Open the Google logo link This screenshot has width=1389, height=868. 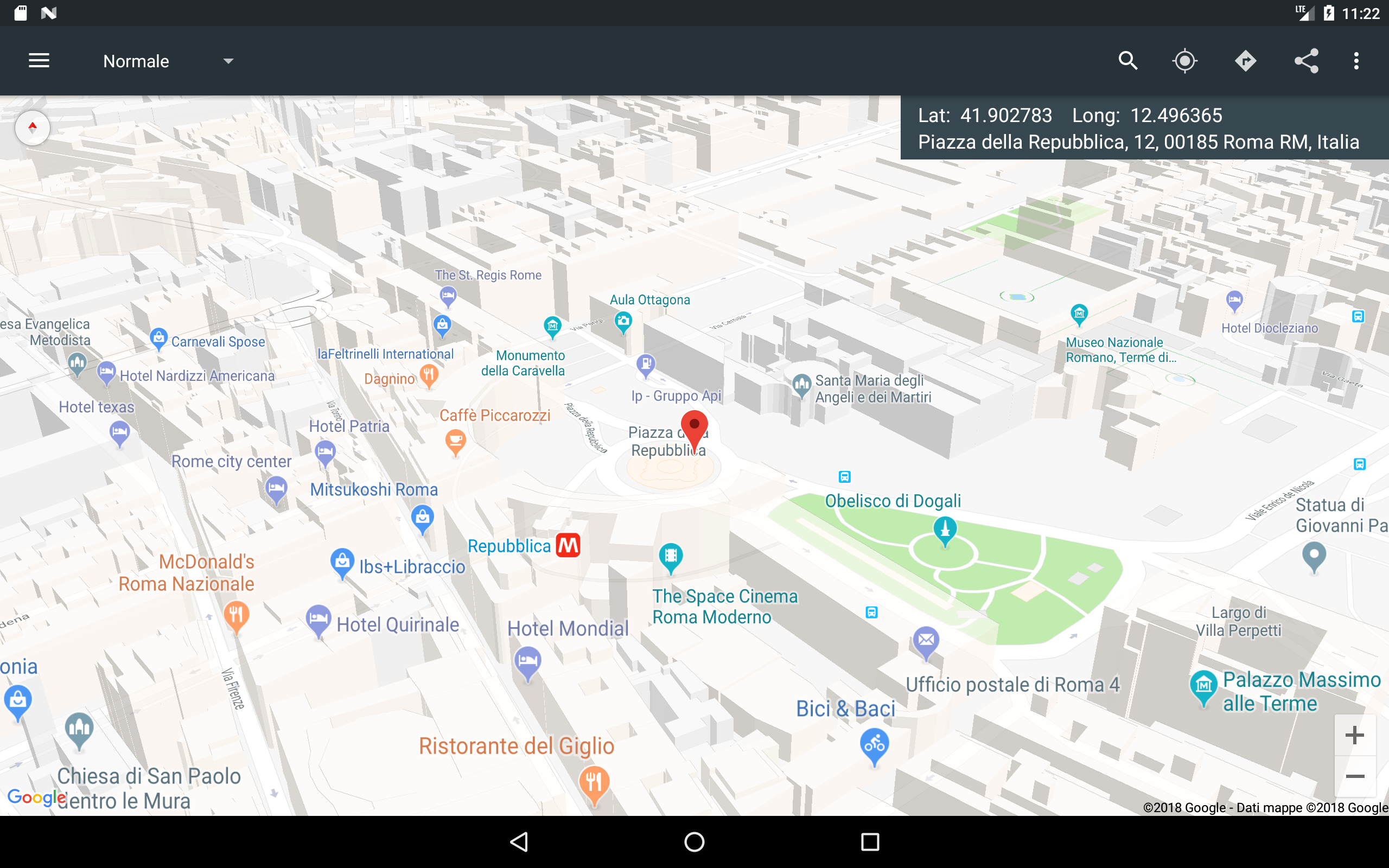click(x=36, y=797)
